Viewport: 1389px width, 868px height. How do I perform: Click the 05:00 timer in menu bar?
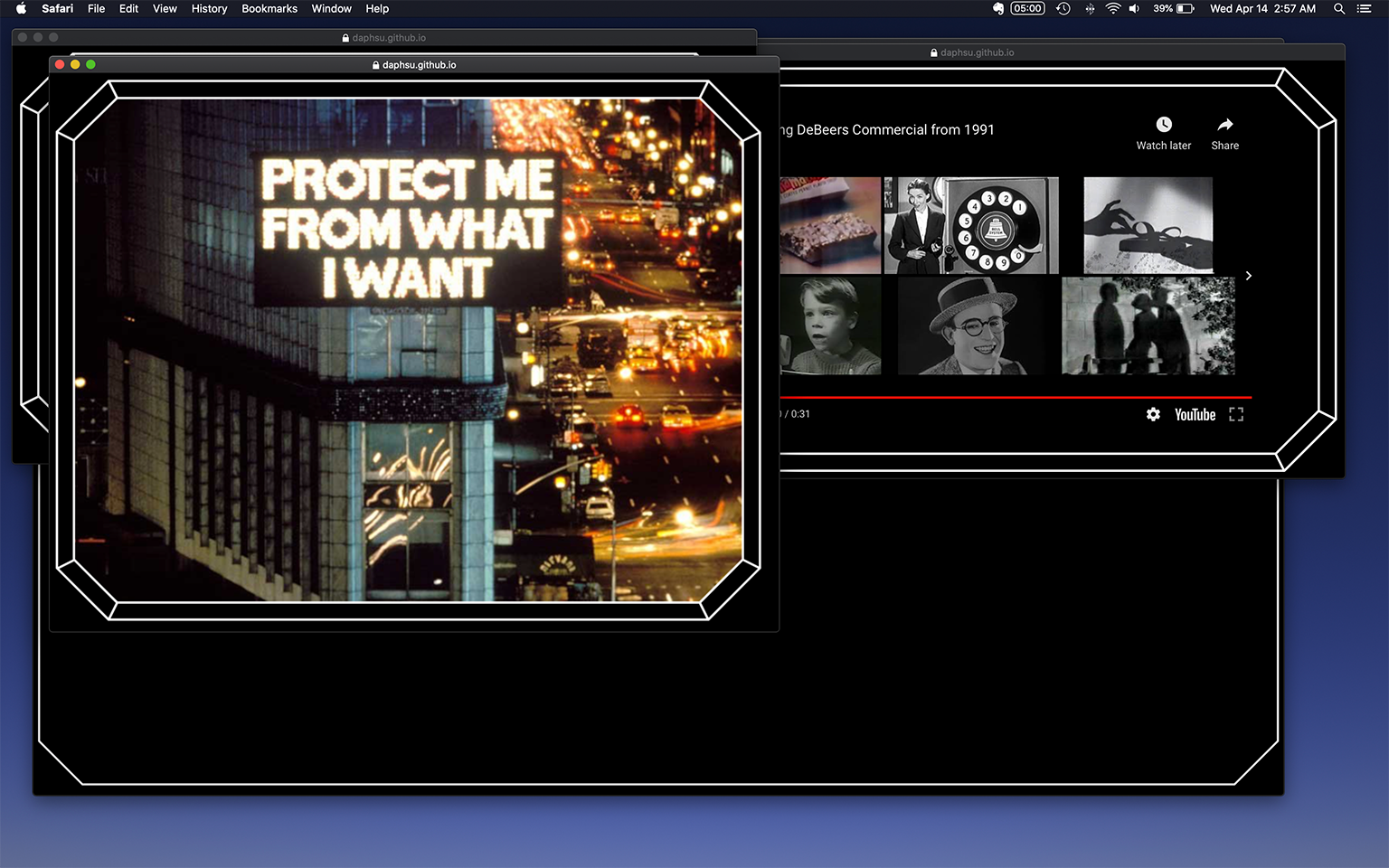[1027, 8]
